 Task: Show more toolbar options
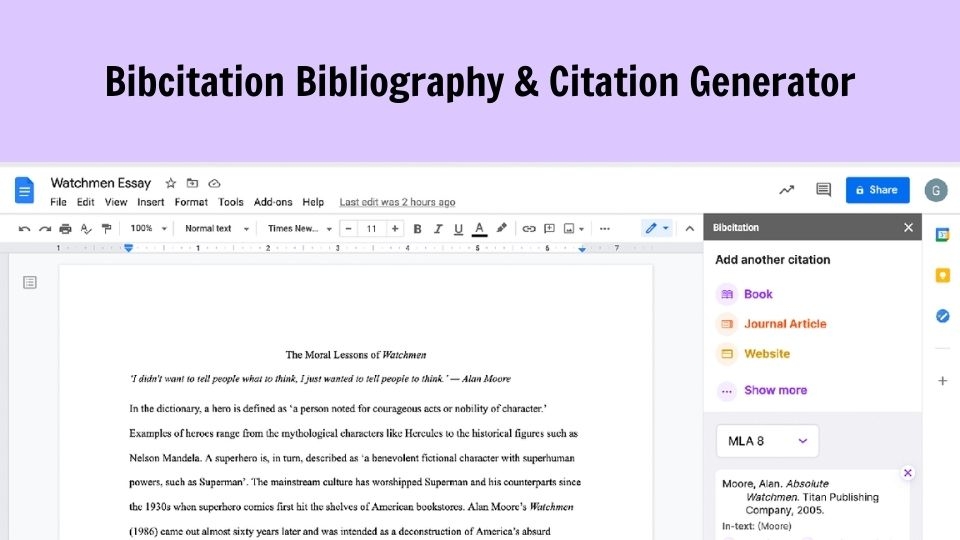coord(605,228)
